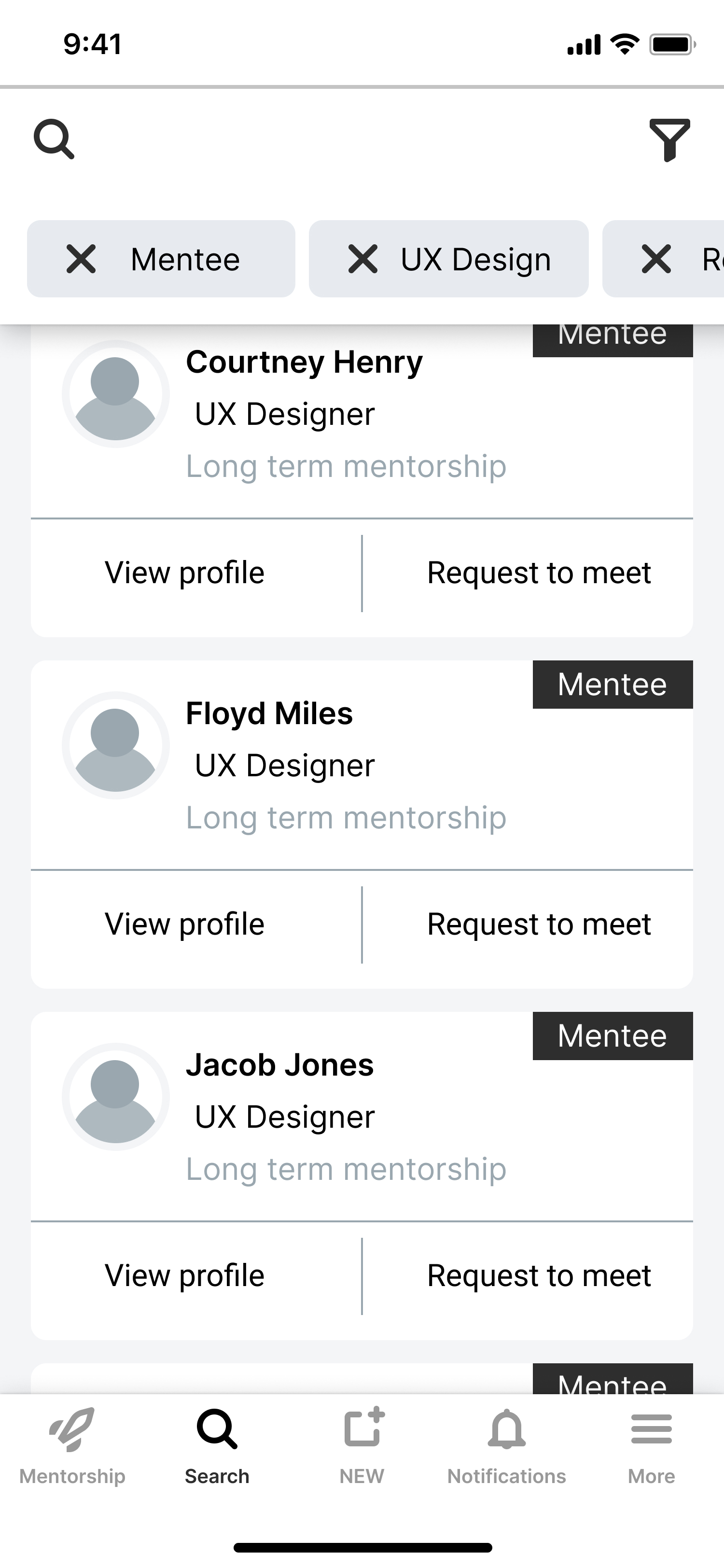Click the Mentee badge on Jacob Jones card

[x=612, y=1036]
